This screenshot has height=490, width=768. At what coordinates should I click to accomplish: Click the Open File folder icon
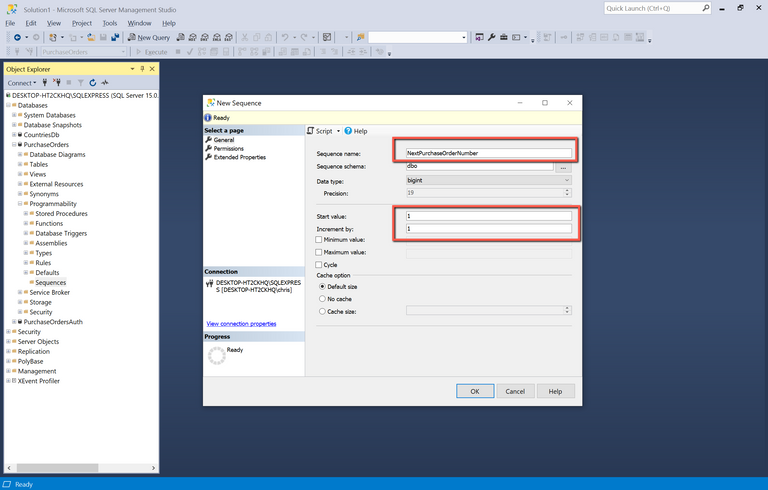91,37
